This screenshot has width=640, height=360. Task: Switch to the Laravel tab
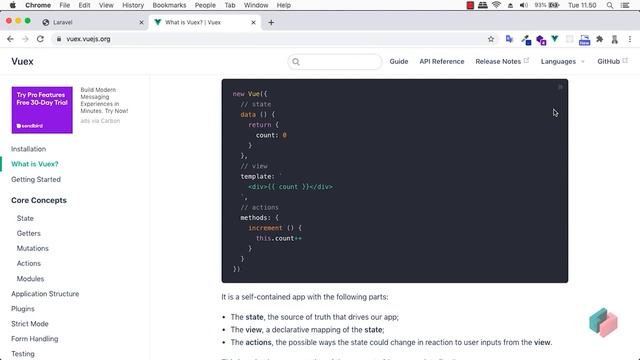coord(92,22)
